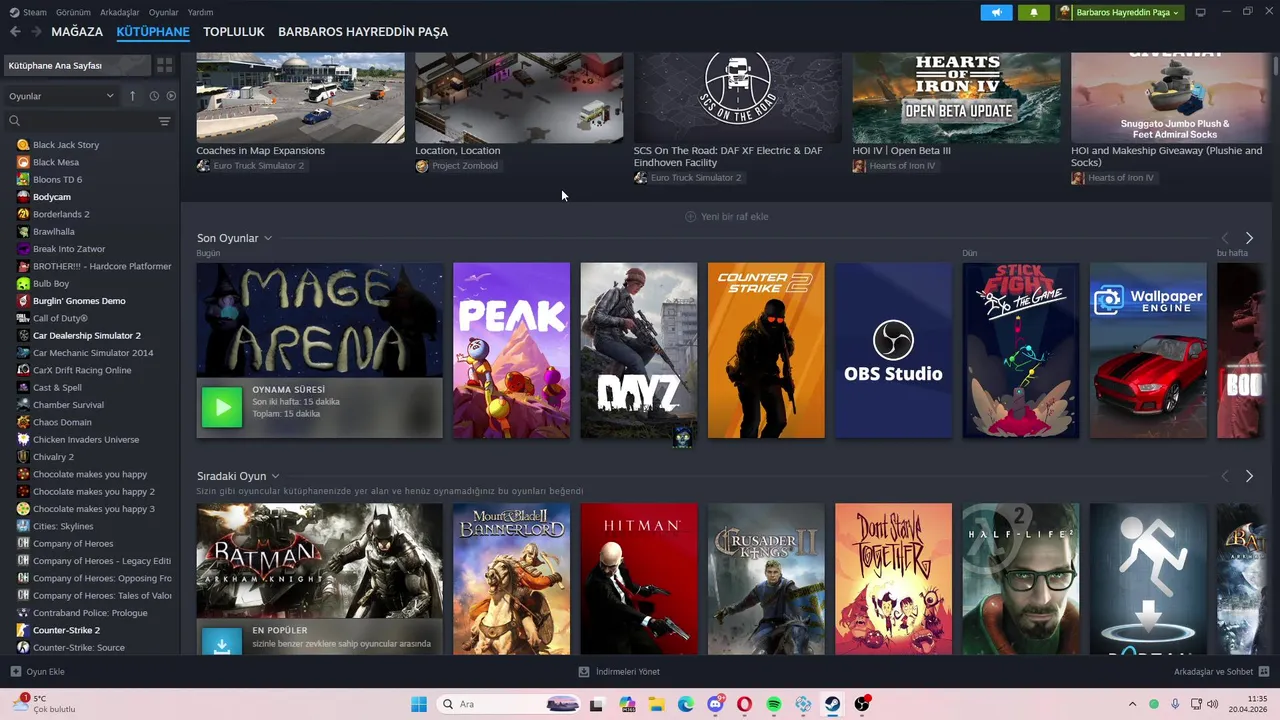Open the Crusader Kings II cover
Viewport: 1280px width, 720px height.
(x=766, y=579)
